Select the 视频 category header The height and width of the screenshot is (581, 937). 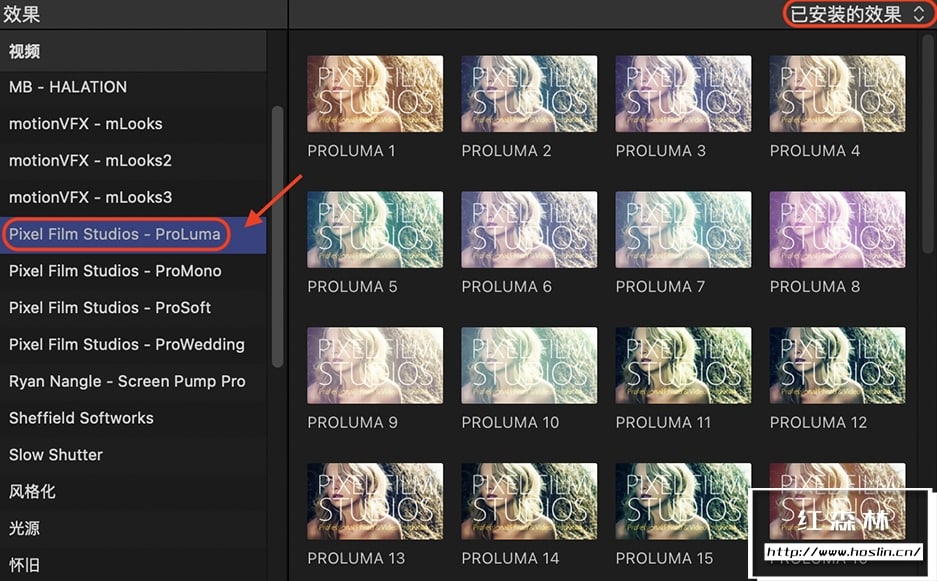tap(133, 51)
